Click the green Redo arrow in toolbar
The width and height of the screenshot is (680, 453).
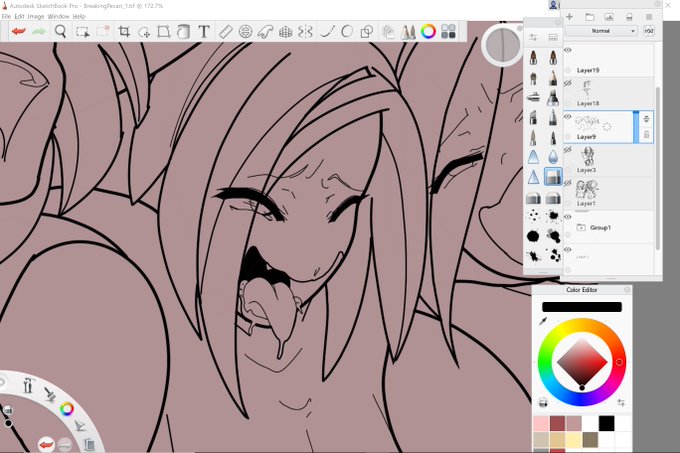pos(39,32)
